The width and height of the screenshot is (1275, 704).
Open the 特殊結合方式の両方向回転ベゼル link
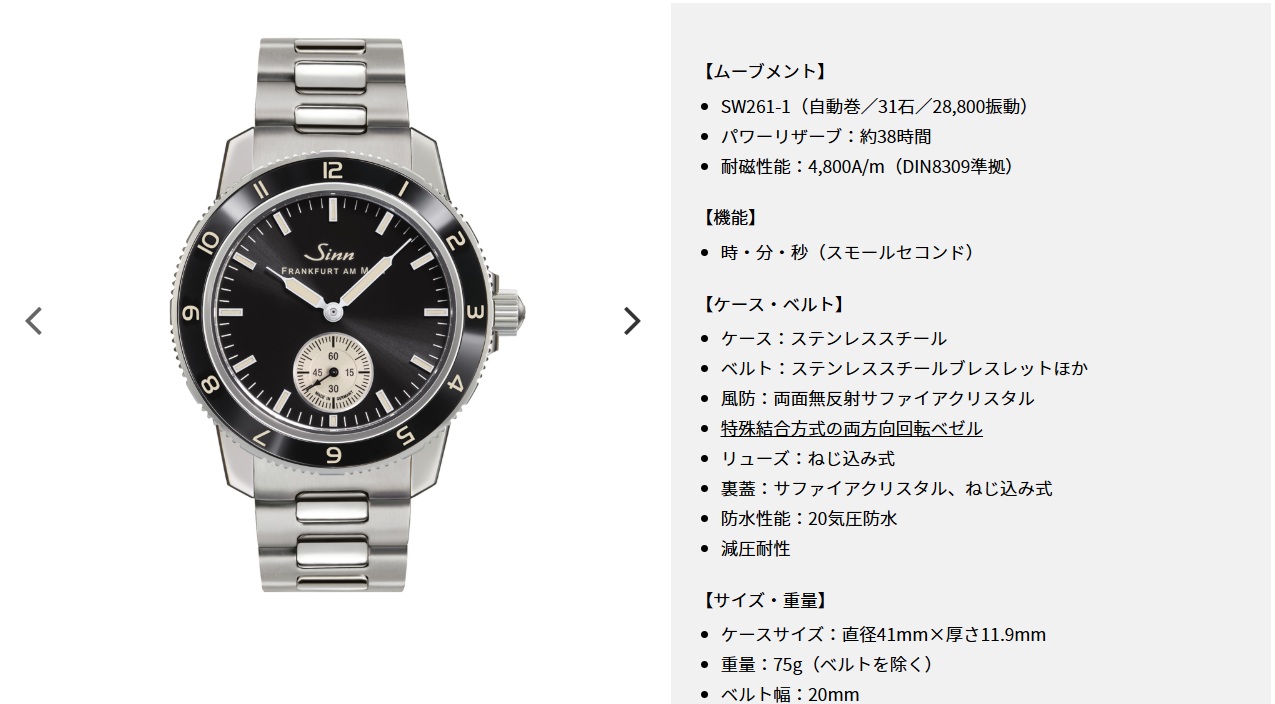(851, 428)
